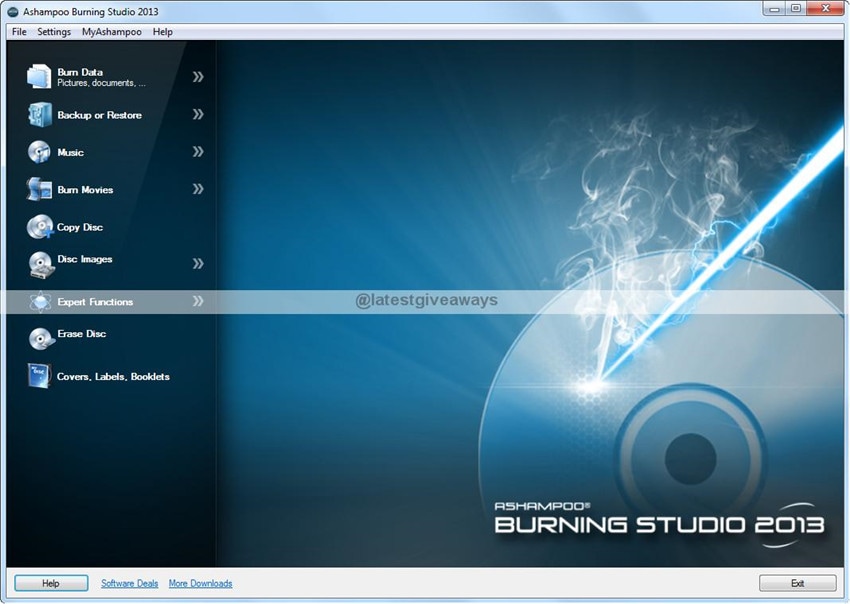Expand the Backup or Restore chevron
Screen dimensions: 850x604
tap(198, 114)
